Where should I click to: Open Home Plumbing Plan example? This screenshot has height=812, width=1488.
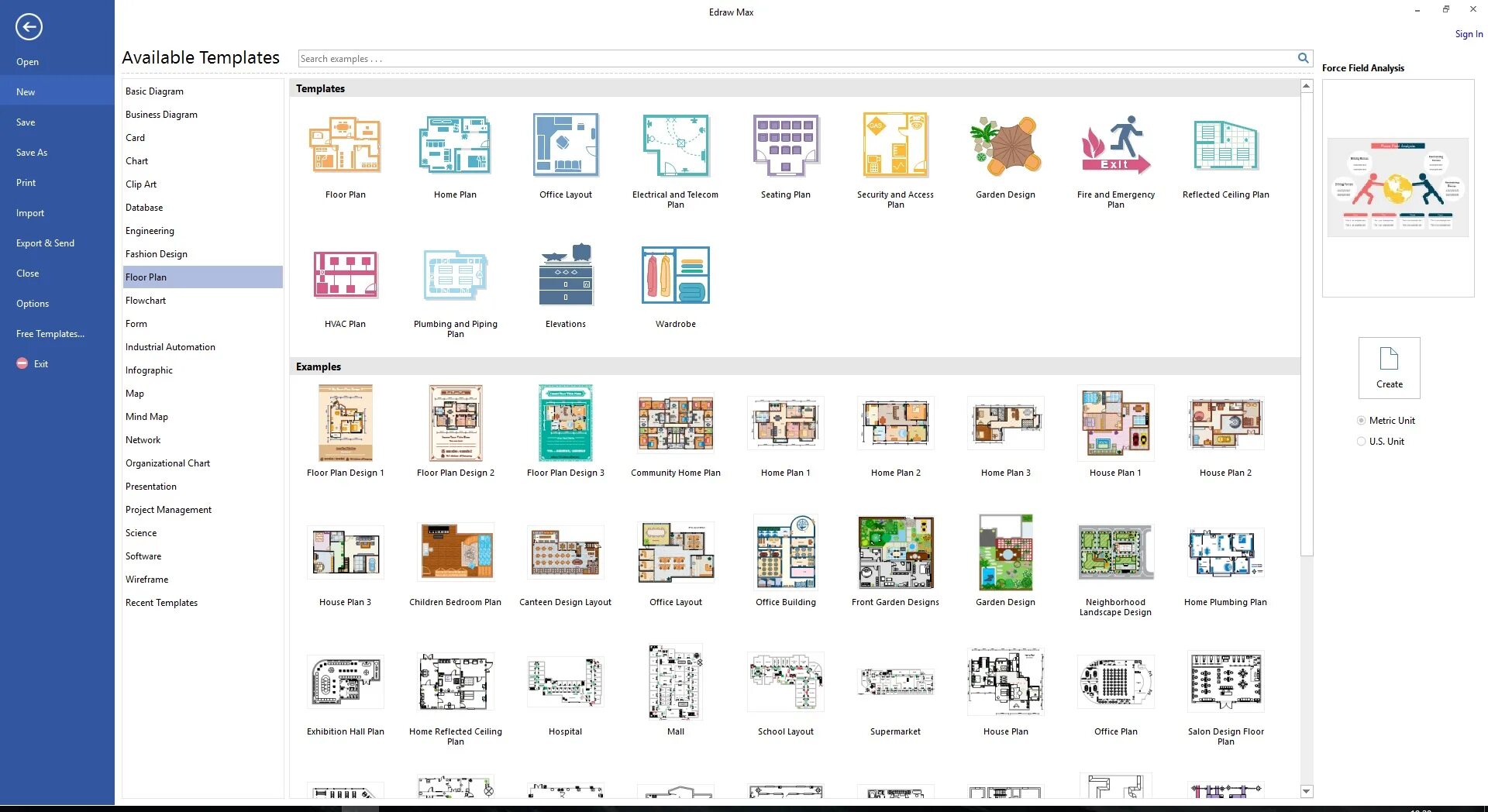[x=1226, y=552]
